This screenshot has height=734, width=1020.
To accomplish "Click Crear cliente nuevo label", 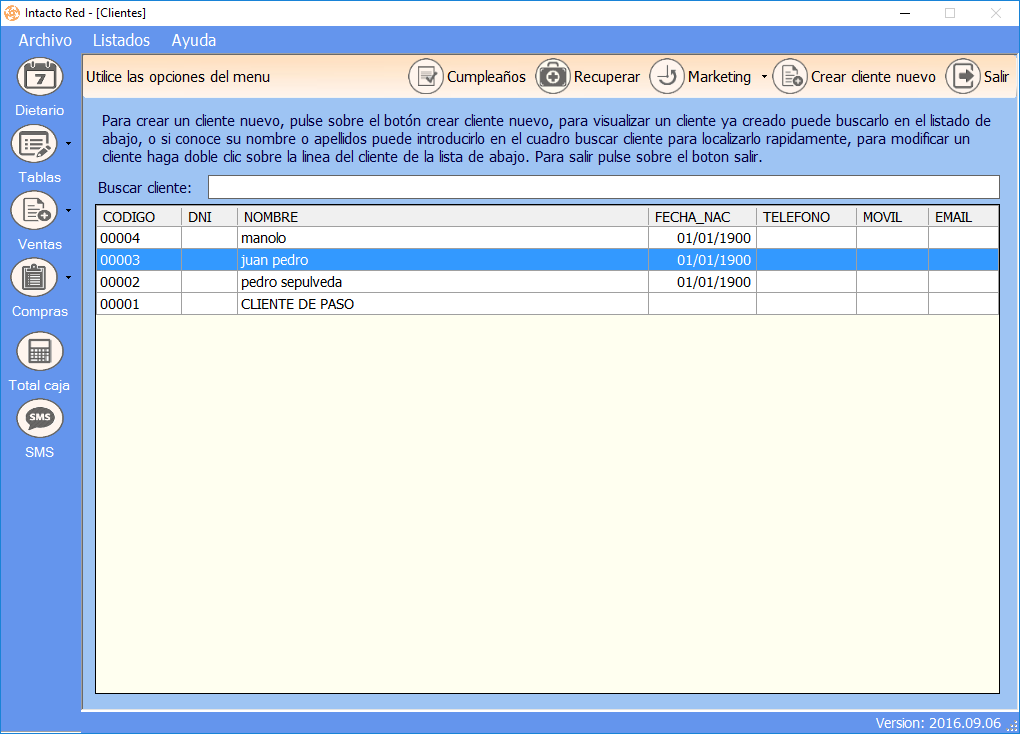I will pyautogui.click(x=873, y=77).
